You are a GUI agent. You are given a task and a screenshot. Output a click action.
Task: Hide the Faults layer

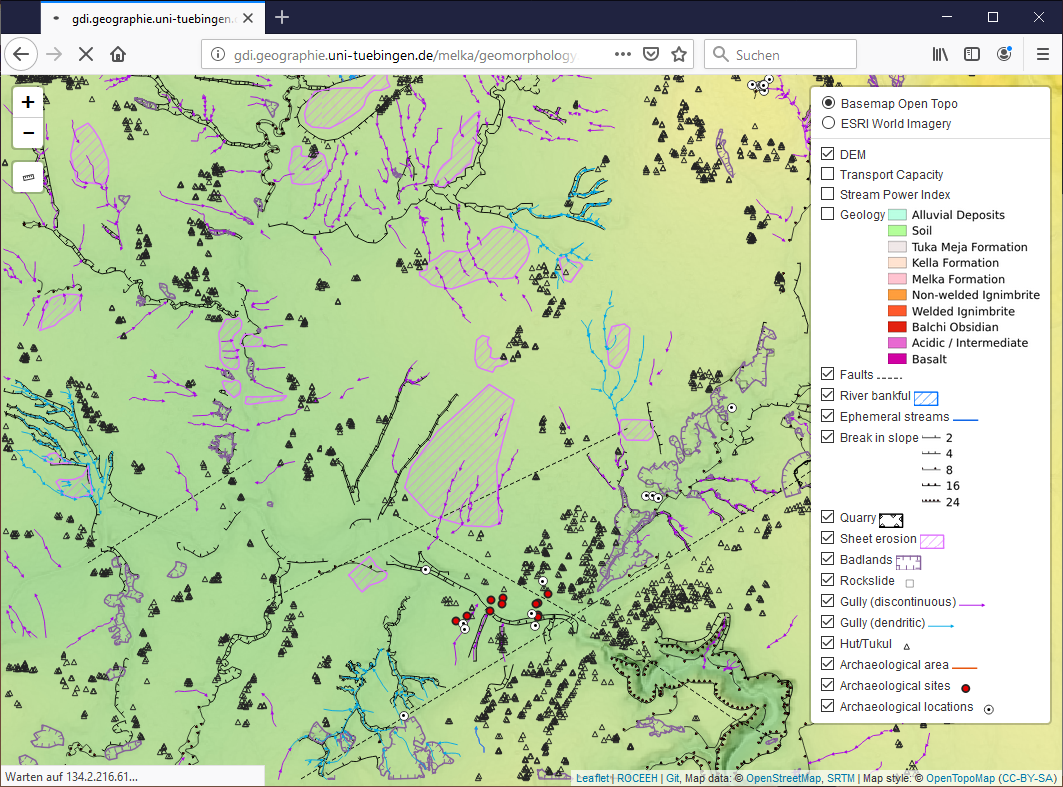827,374
